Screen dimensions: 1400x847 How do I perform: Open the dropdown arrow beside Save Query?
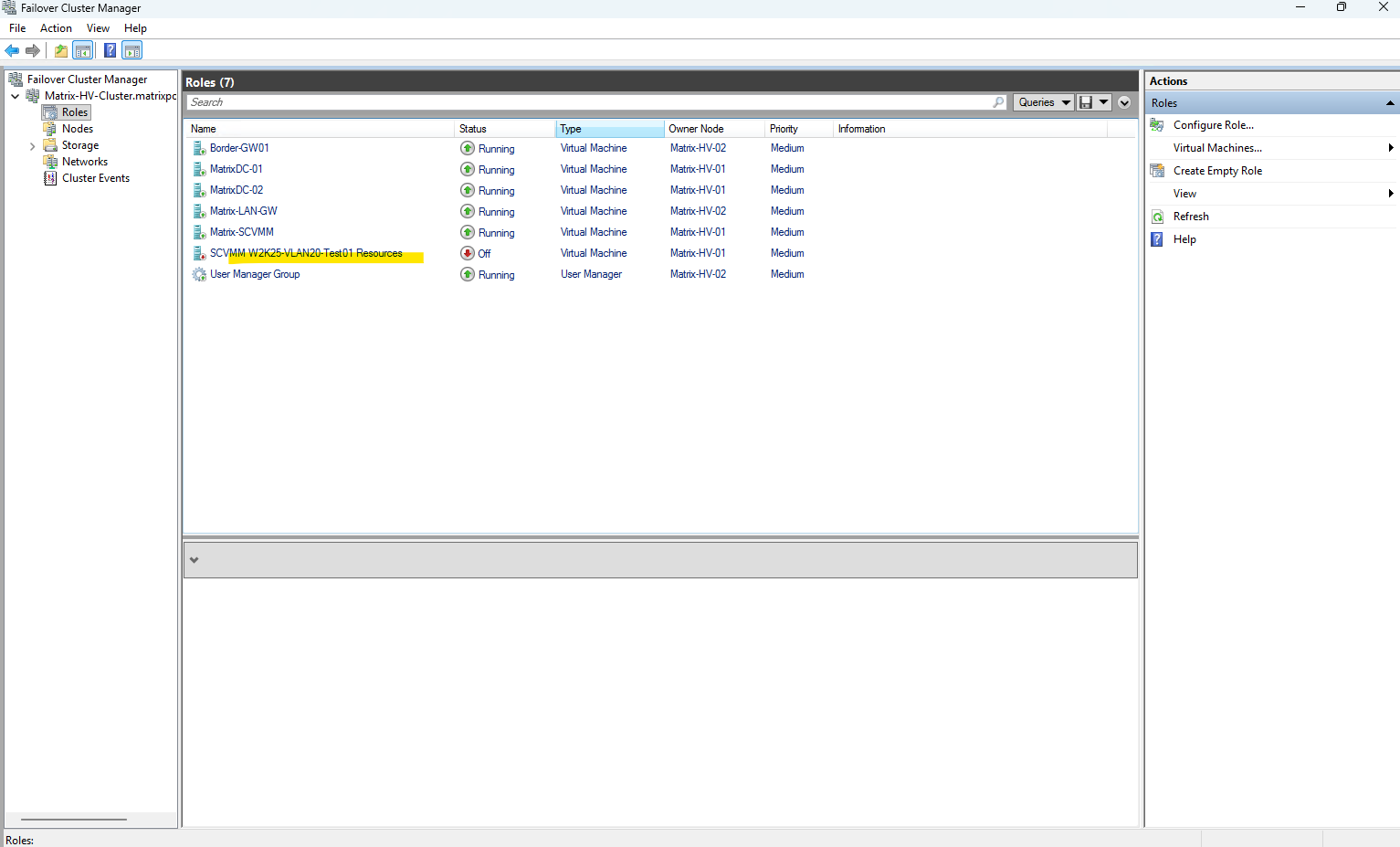[1103, 102]
